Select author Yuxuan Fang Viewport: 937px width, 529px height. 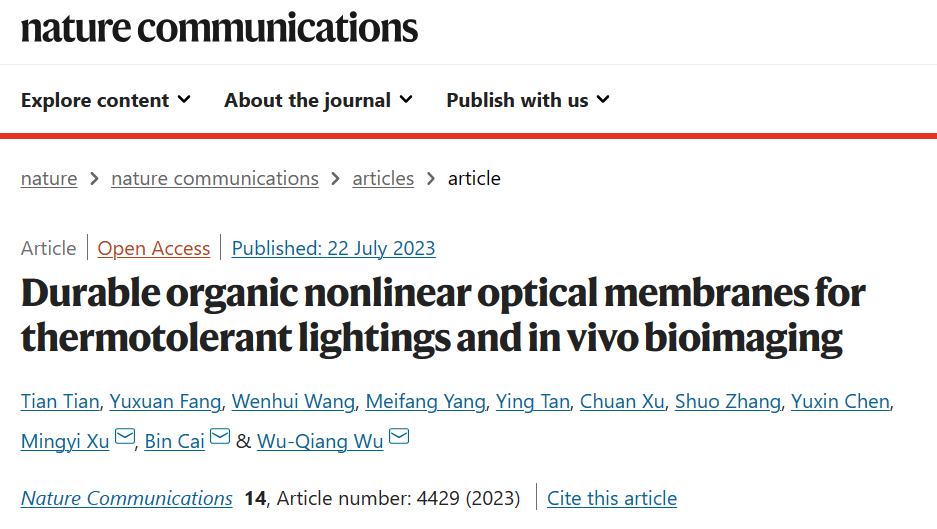pyautogui.click(x=165, y=402)
